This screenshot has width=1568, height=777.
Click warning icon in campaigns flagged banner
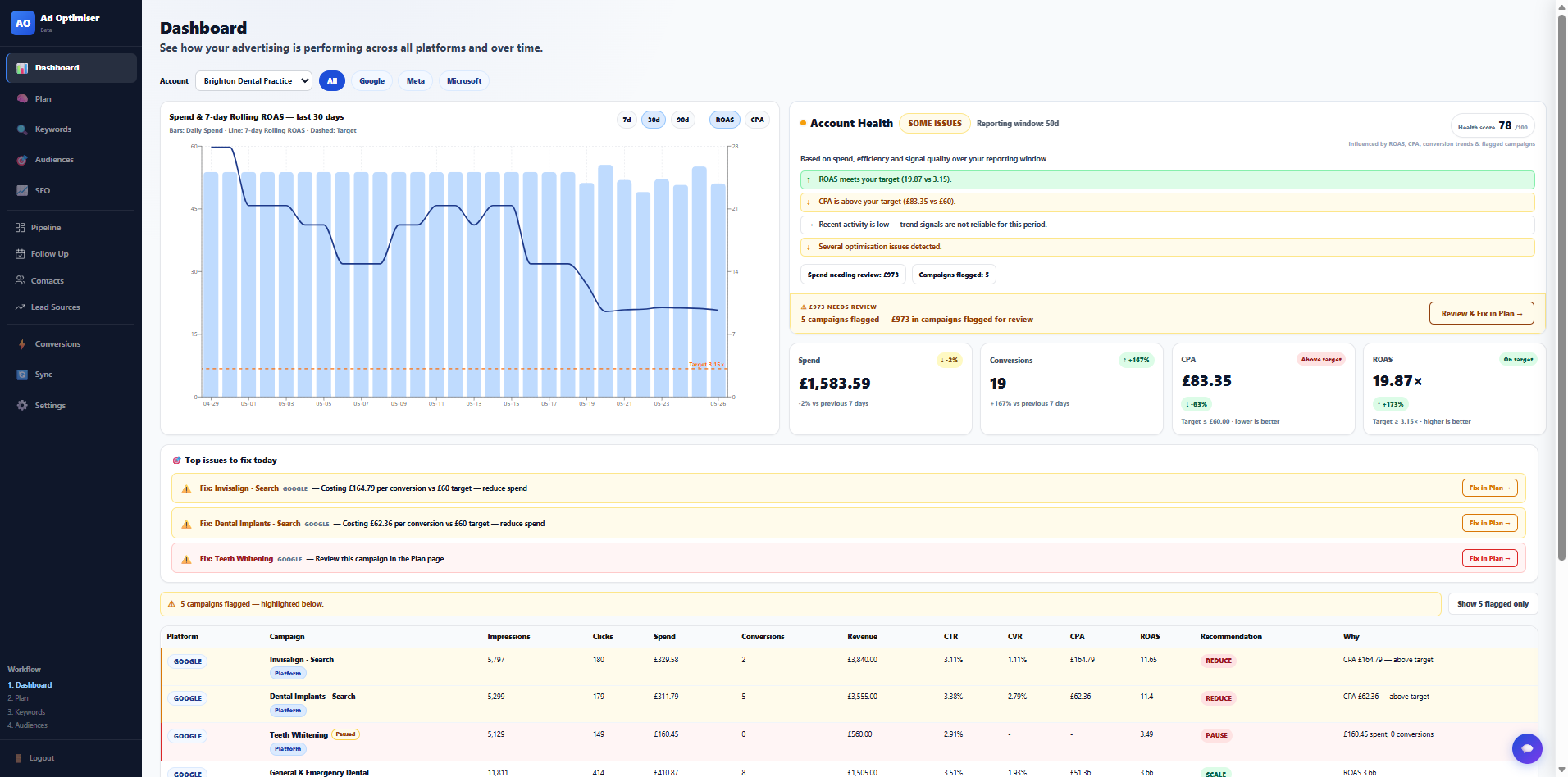pos(171,604)
